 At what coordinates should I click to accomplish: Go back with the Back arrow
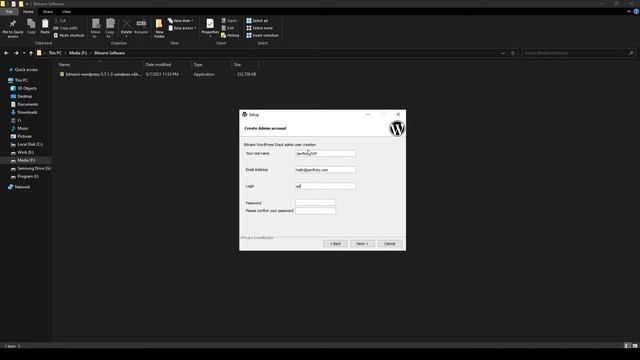(6, 53)
